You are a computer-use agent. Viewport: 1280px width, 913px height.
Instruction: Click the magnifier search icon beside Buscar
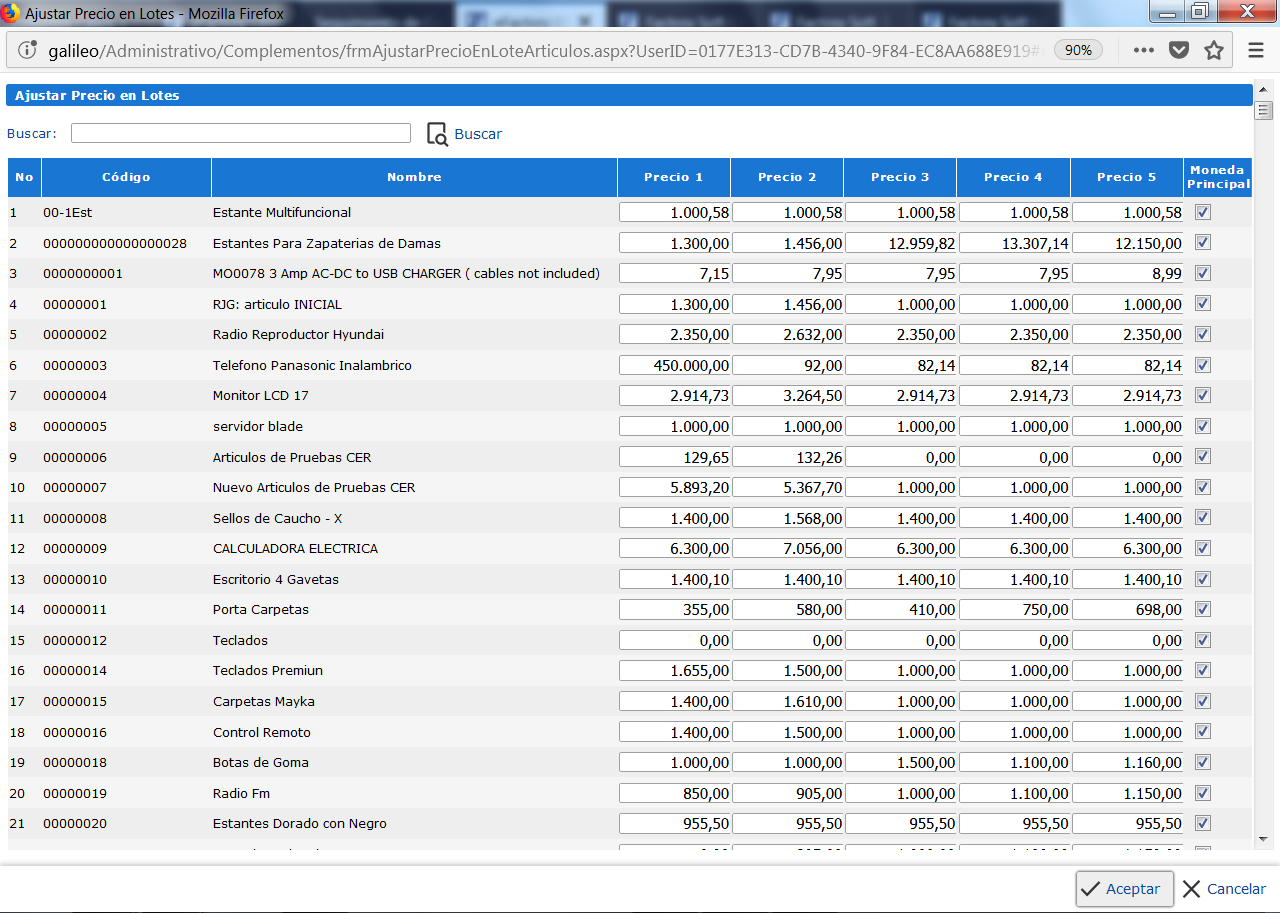(437, 134)
